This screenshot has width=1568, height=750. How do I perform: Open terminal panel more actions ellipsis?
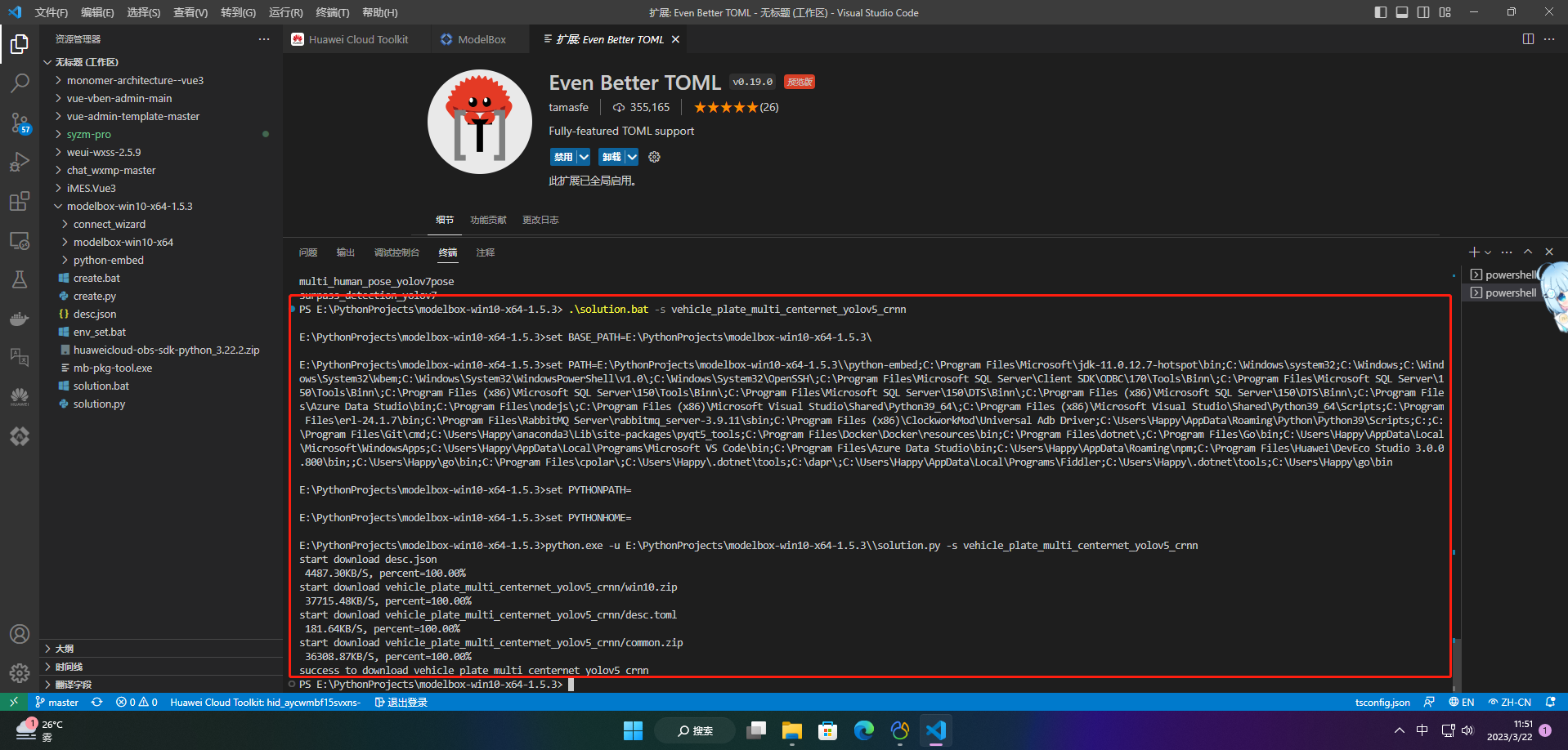point(1507,252)
